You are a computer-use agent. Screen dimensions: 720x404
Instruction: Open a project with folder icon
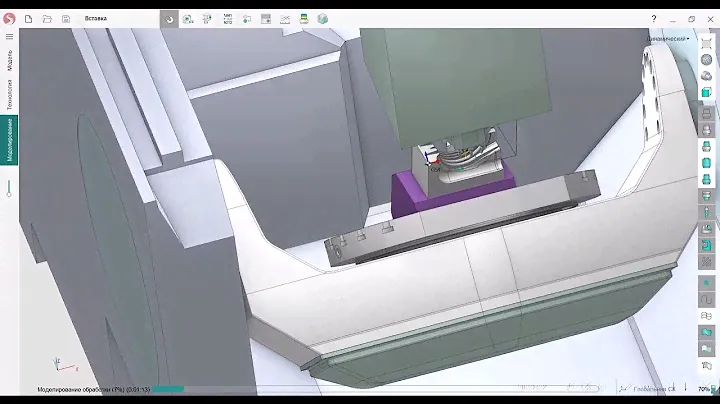tap(47, 18)
